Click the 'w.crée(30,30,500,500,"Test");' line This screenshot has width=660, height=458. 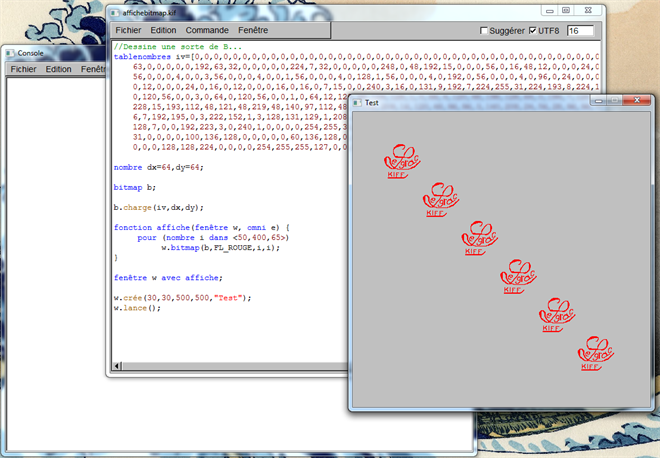(x=182, y=298)
